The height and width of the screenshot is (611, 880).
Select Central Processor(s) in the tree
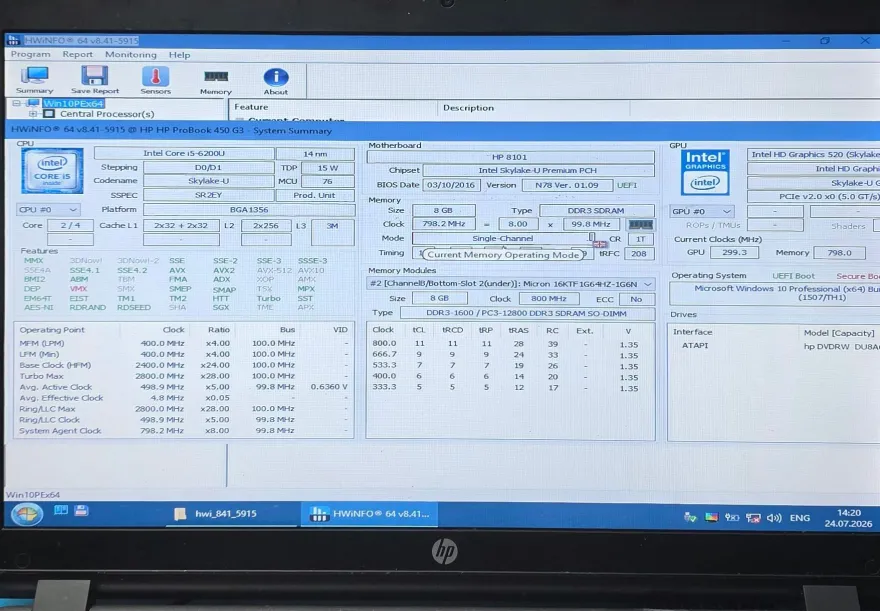coord(107,114)
